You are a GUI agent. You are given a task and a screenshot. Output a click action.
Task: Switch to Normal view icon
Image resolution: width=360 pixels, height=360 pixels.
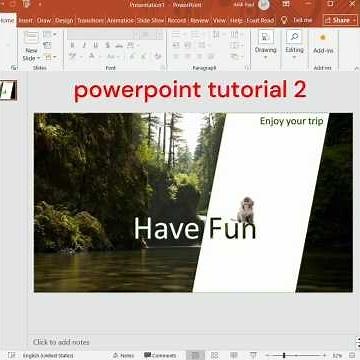[x=195, y=355]
